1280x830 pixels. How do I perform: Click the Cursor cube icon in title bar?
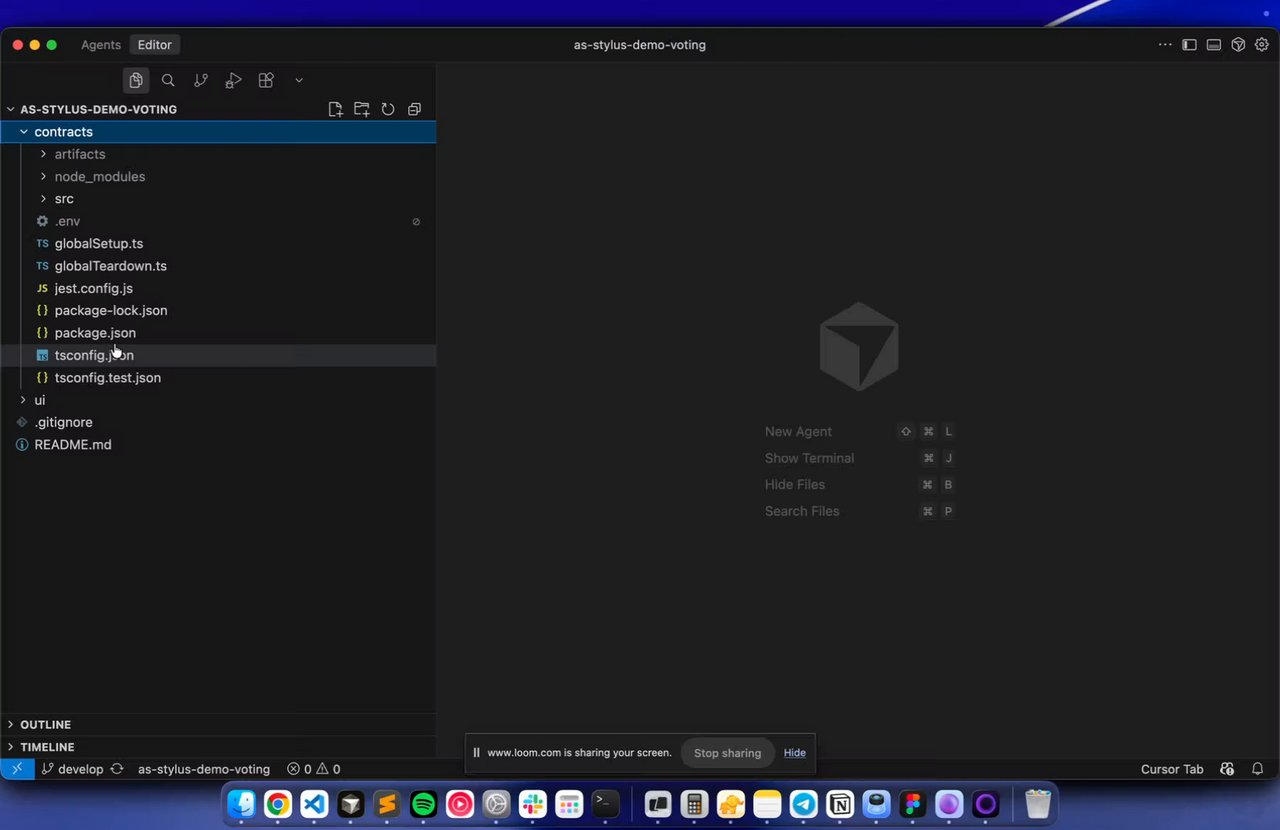pyautogui.click(x=1238, y=45)
